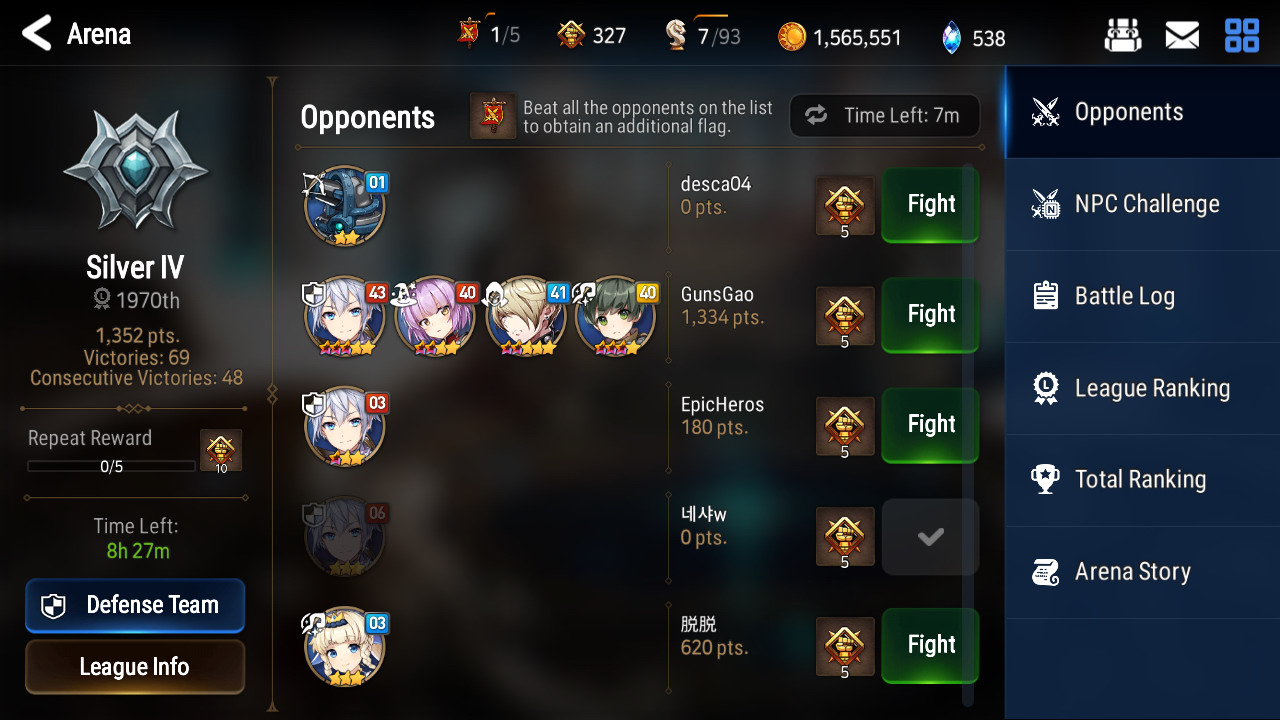Click the completed checkmark for 네샤w
This screenshot has height=720, width=1280.
pos(930,537)
